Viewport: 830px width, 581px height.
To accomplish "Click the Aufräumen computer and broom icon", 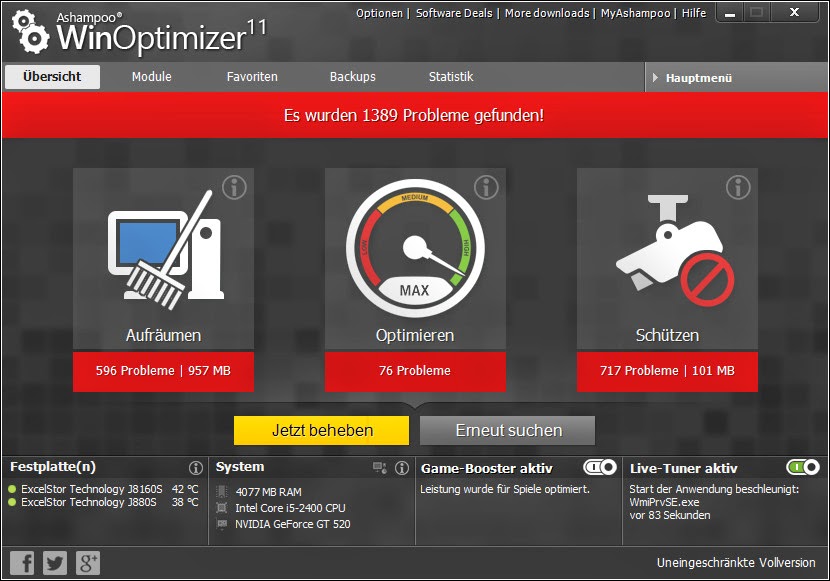I will (166, 250).
